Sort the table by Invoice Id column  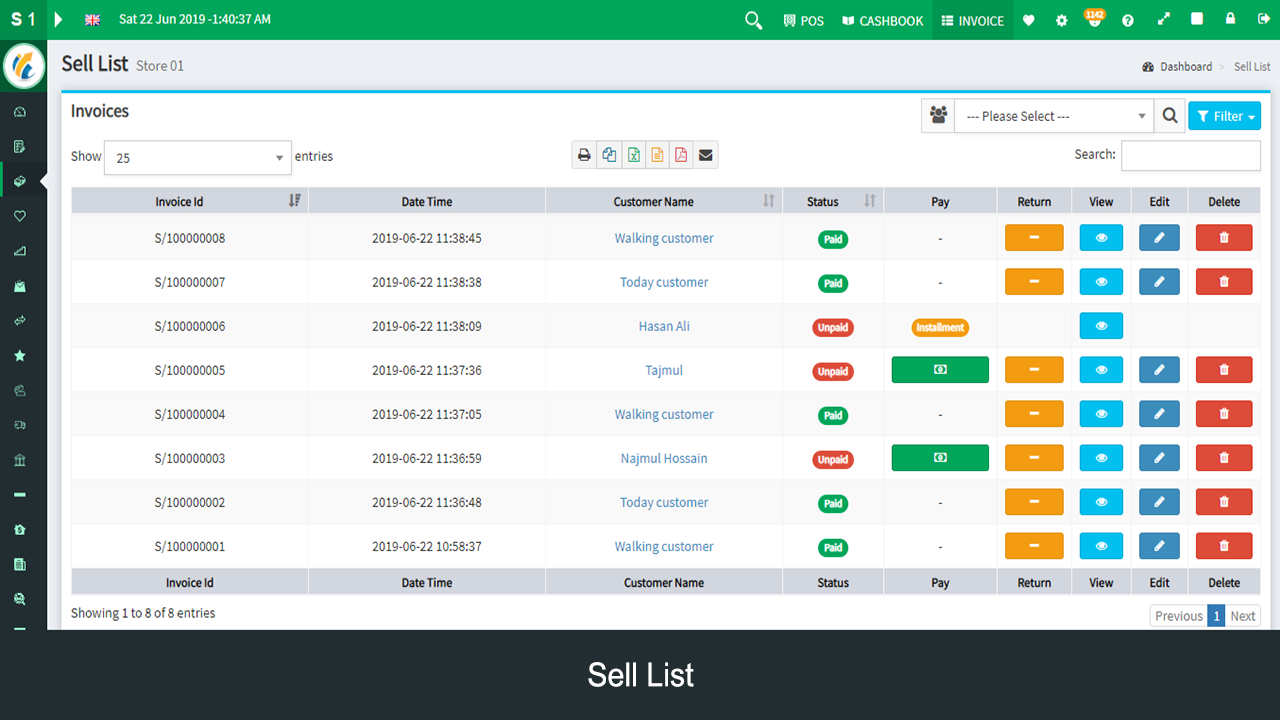(181, 201)
